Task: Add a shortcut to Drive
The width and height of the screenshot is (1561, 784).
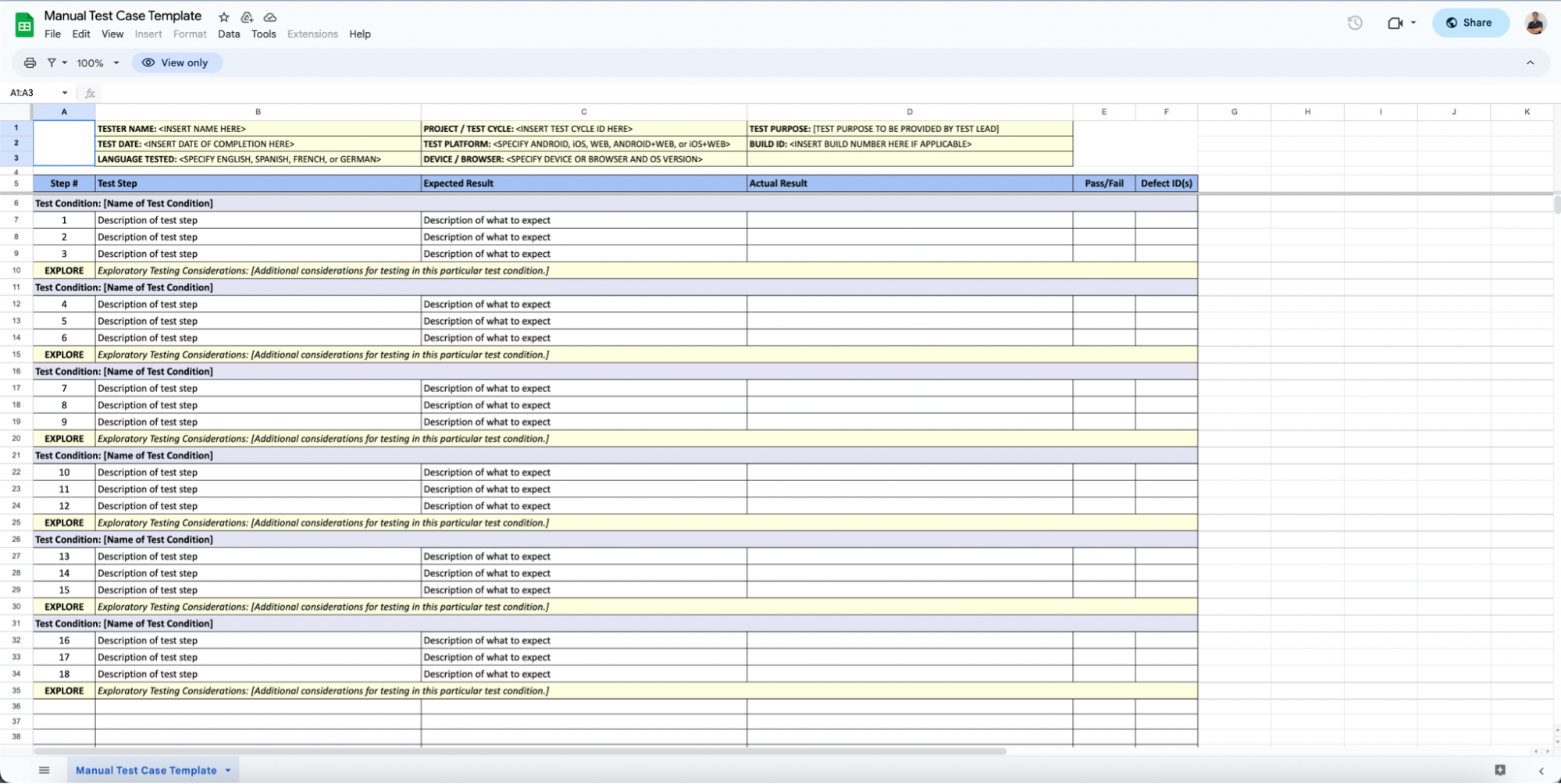Action: click(x=247, y=16)
